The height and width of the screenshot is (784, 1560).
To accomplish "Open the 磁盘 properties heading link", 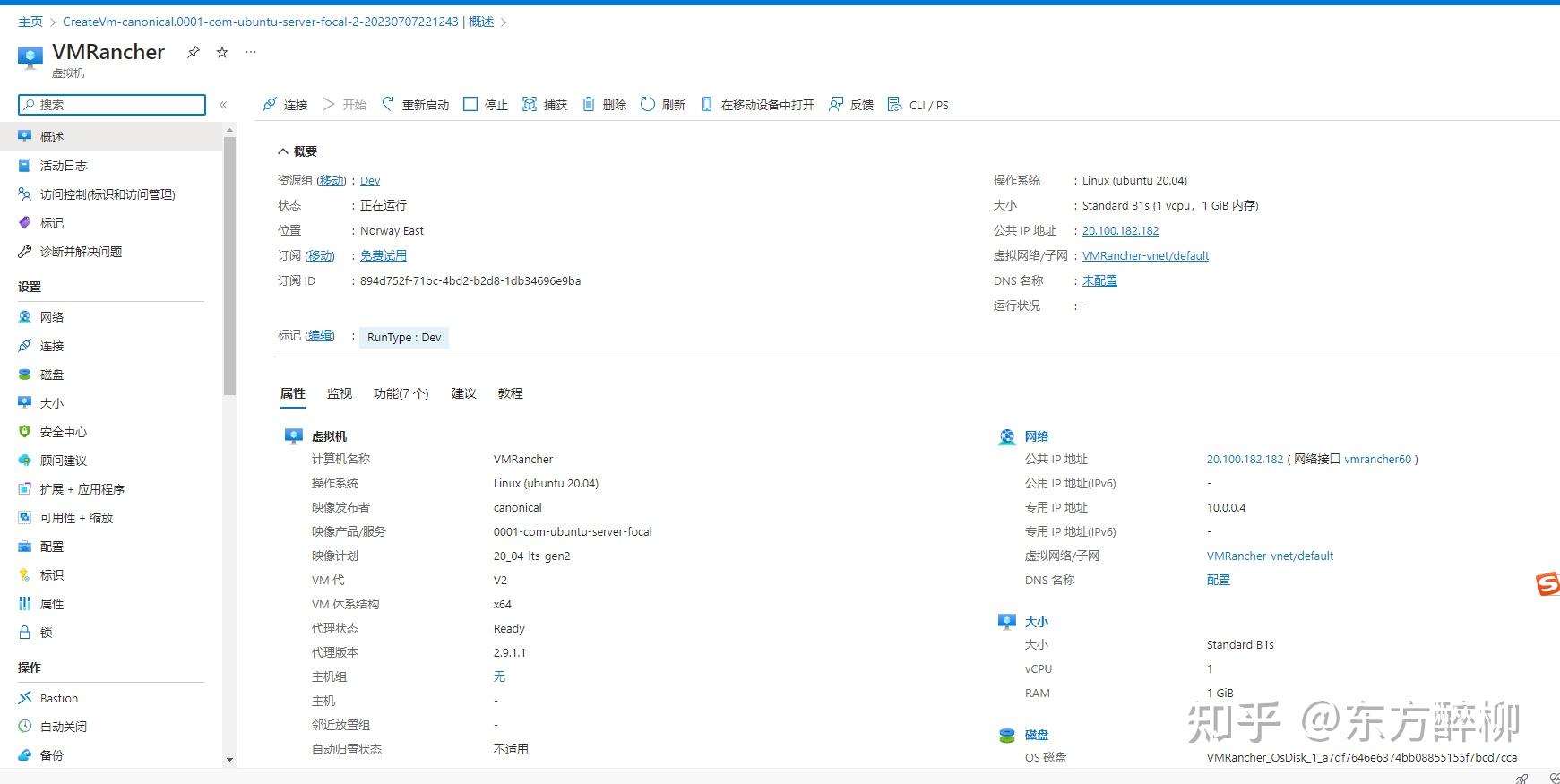I will coord(1037,735).
